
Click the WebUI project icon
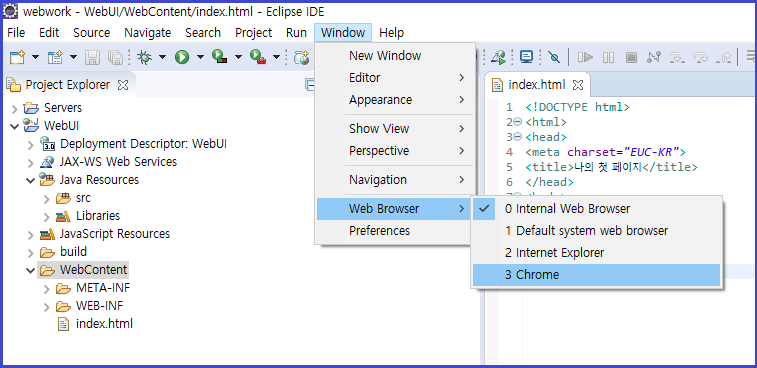click(x=31, y=126)
